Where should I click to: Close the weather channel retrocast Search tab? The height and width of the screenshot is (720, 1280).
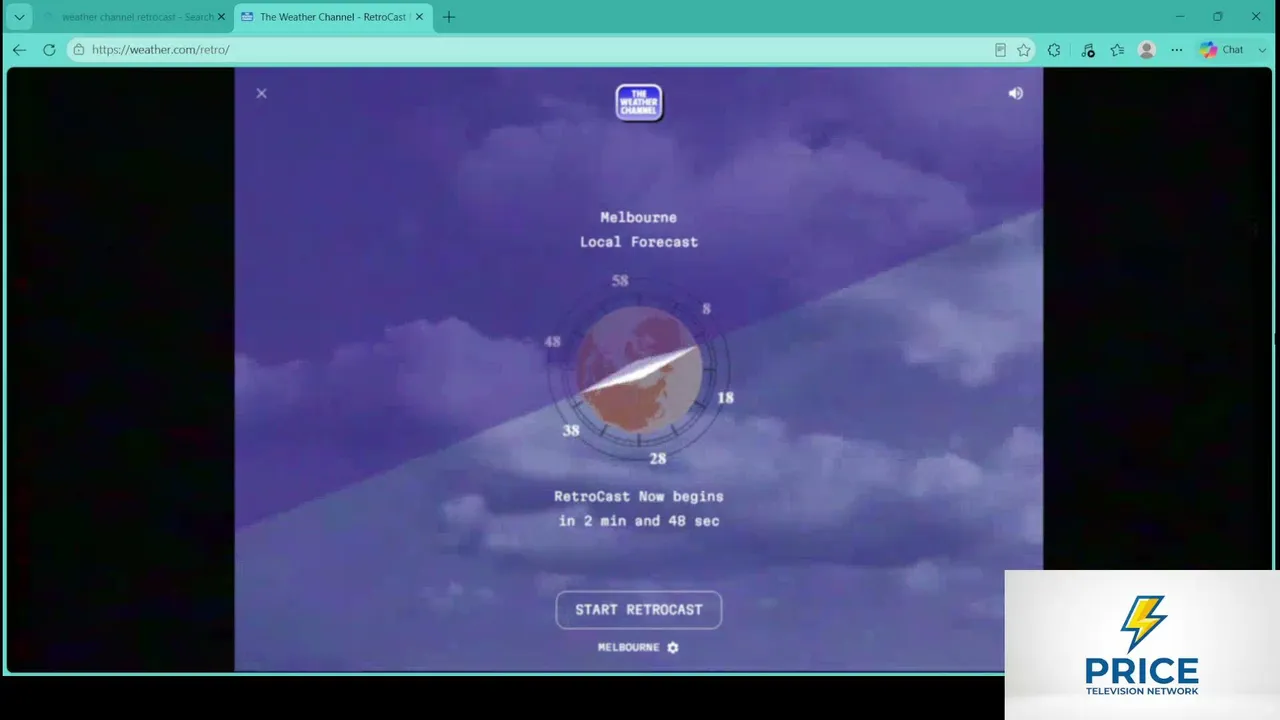pos(221,17)
